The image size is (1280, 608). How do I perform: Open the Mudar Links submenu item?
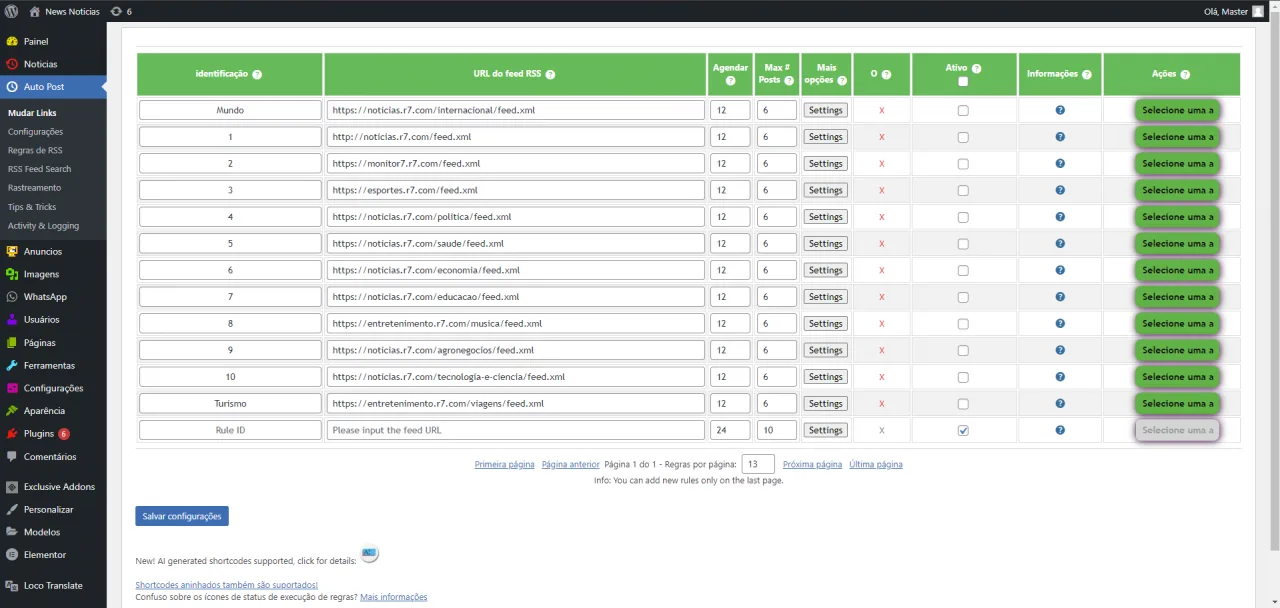click(x=32, y=113)
